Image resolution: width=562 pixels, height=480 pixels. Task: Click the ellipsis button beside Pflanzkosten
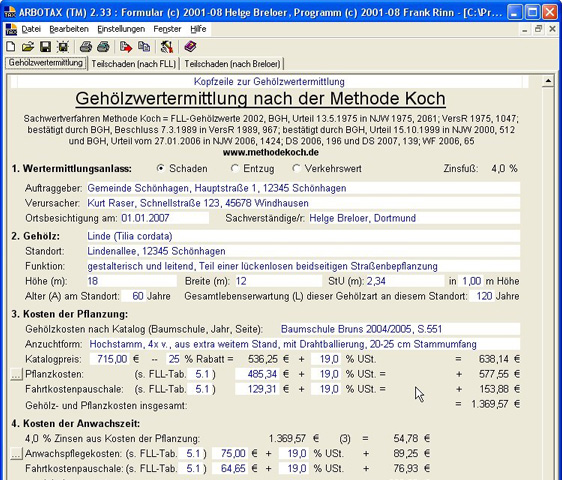coord(16,375)
